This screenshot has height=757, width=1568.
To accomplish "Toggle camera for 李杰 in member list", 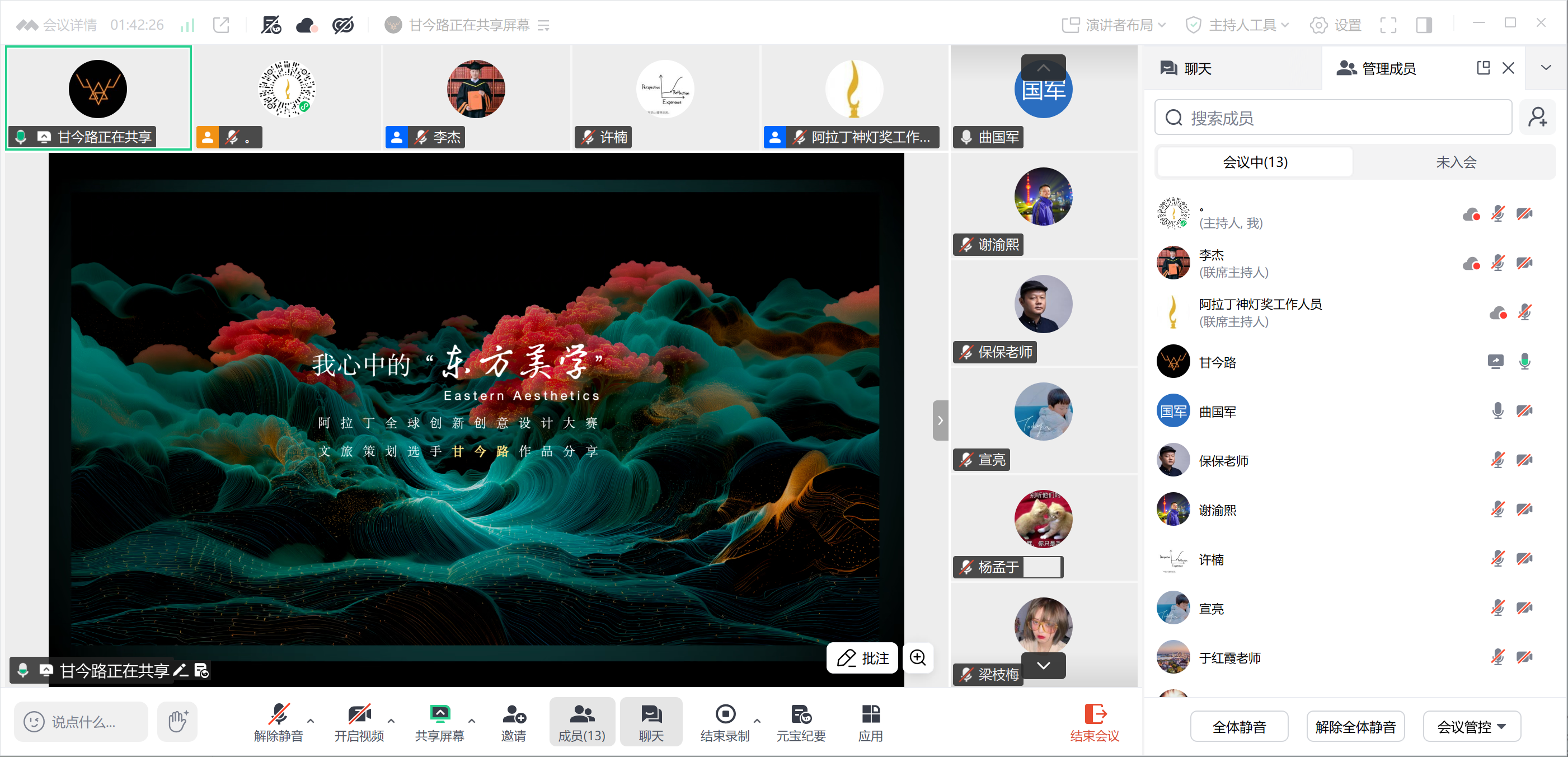I will (1524, 263).
